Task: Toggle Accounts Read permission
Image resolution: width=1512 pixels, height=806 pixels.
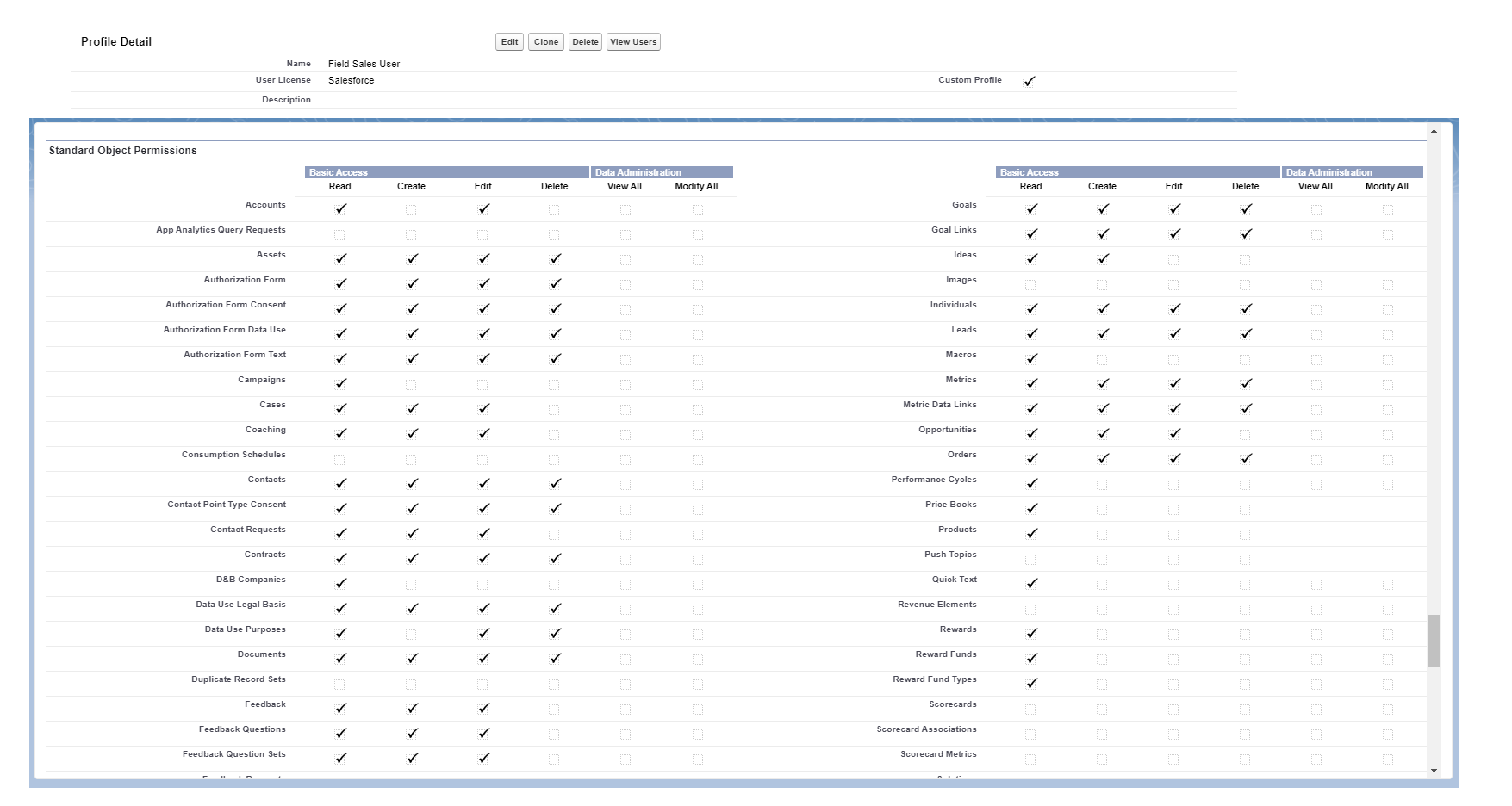Action: coord(341,209)
